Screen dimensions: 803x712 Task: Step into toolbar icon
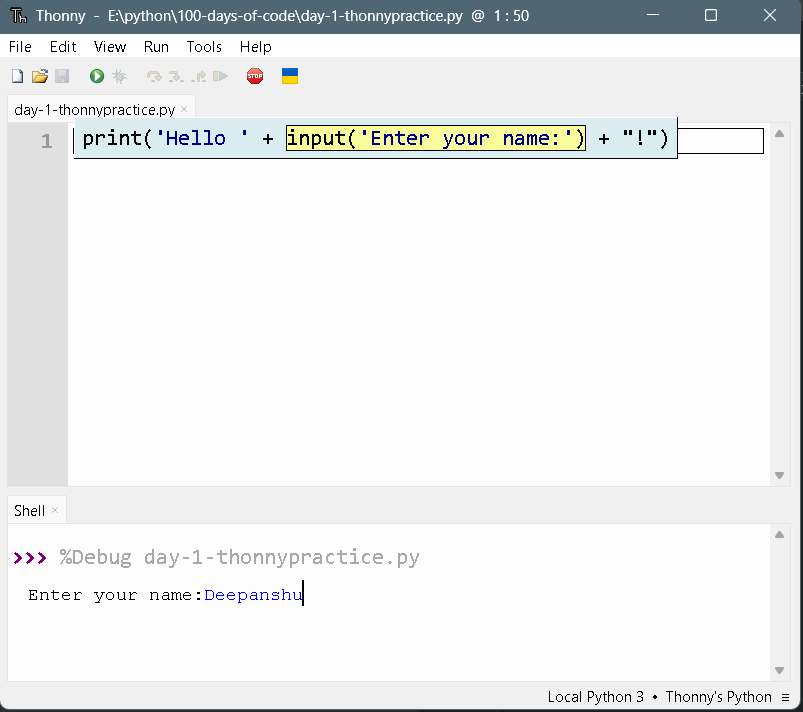point(176,76)
